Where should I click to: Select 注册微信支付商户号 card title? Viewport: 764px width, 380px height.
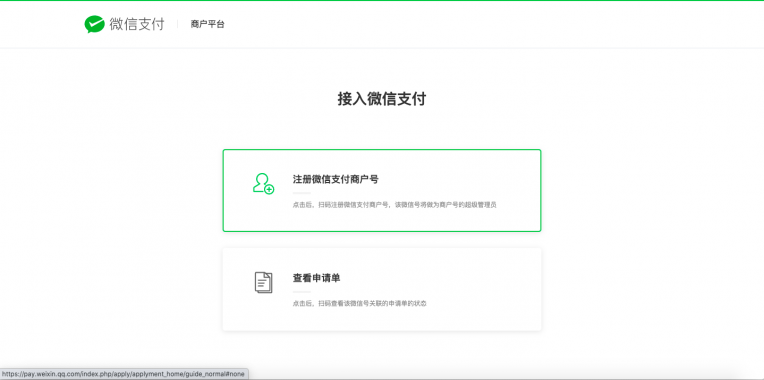click(x=335, y=179)
